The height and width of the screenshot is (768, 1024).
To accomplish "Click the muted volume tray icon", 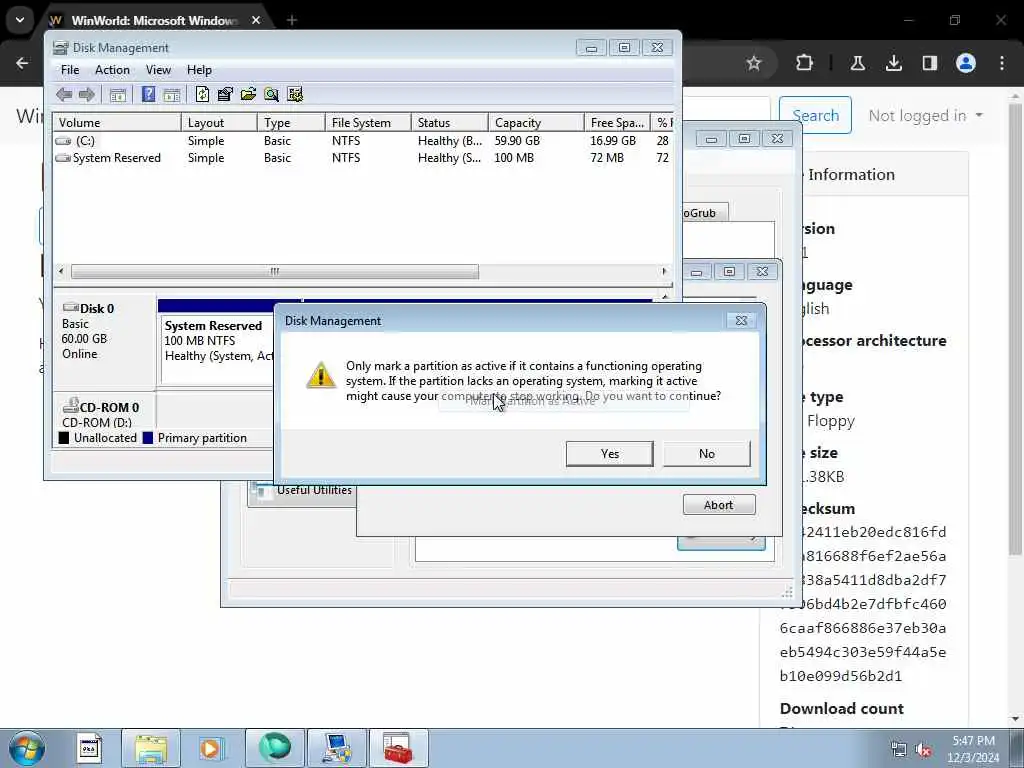I will 923,750.
